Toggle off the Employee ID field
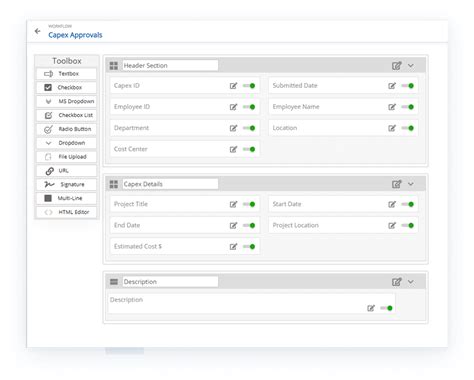 (249, 107)
